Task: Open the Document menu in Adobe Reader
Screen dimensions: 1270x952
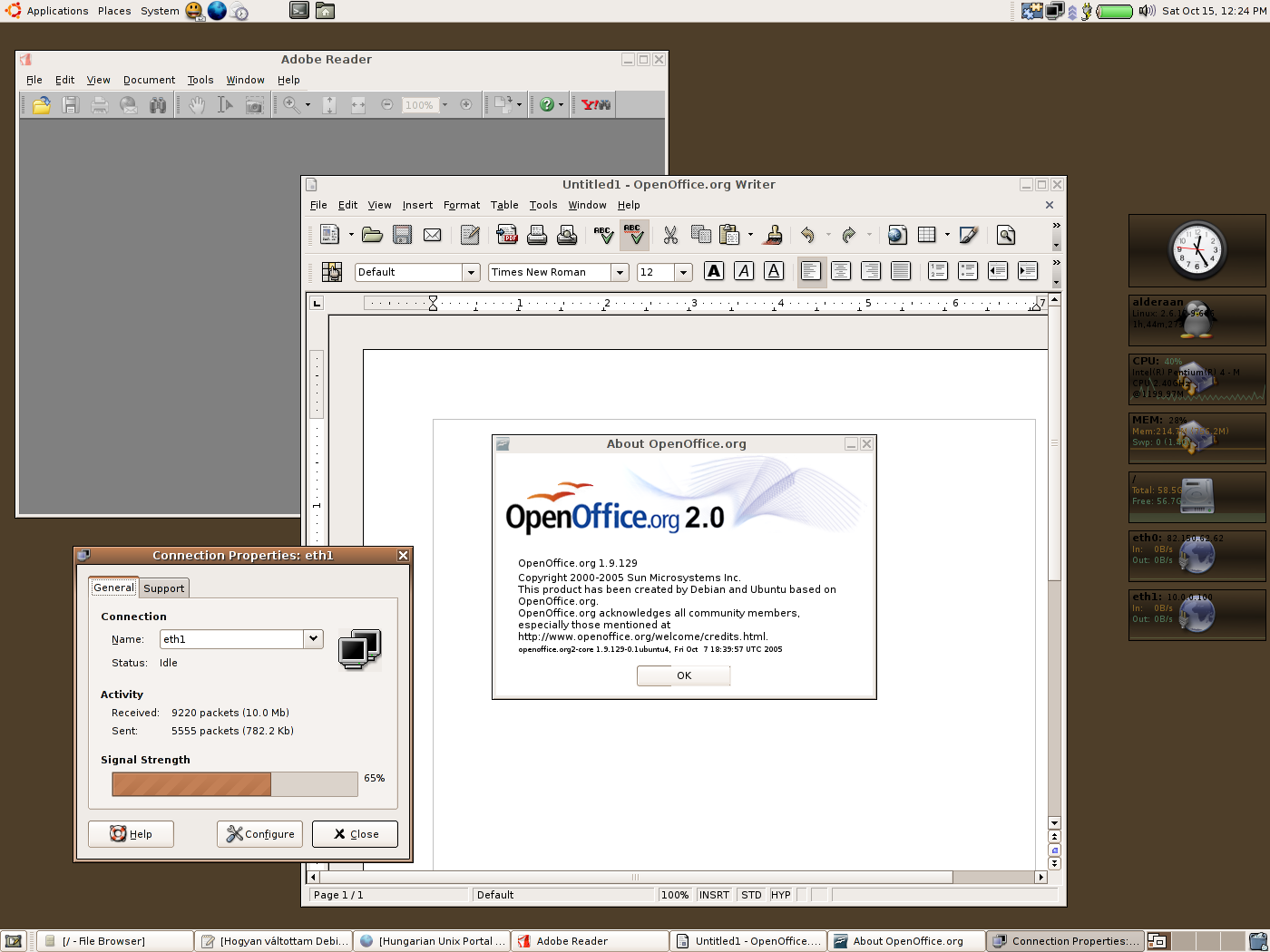Action: tap(149, 80)
